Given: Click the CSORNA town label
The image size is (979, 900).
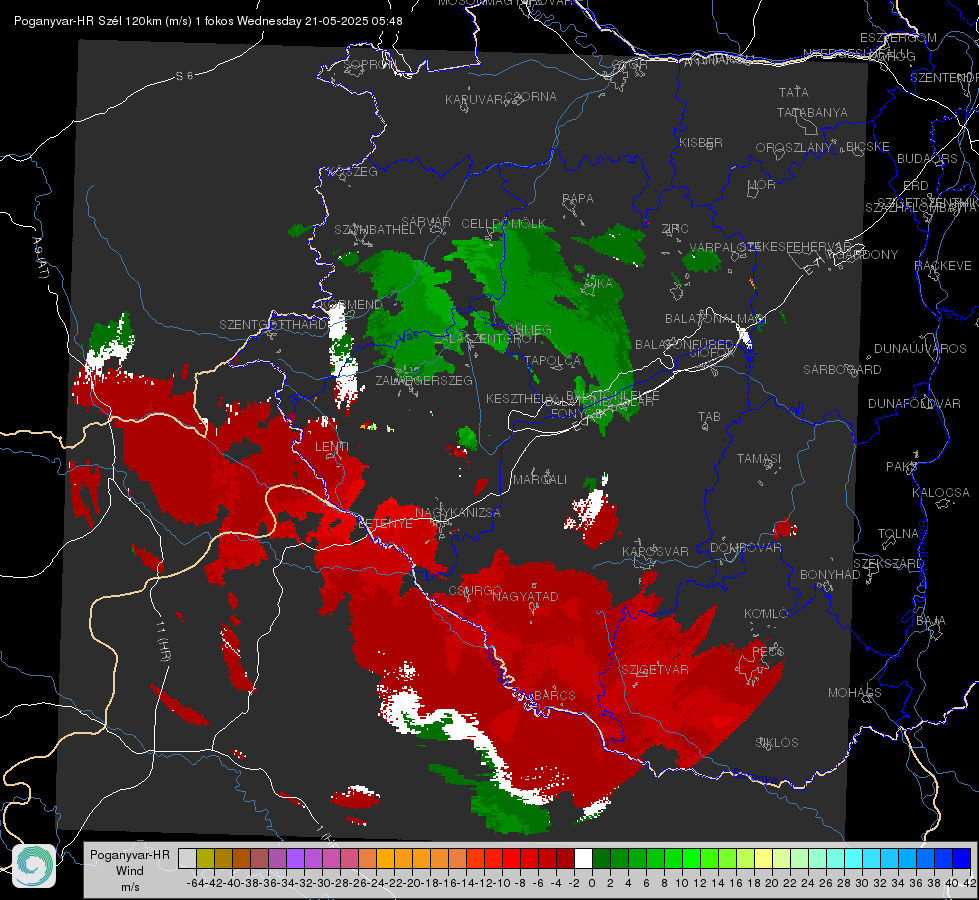Looking at the screenshot, I should (x=531, y=97).
